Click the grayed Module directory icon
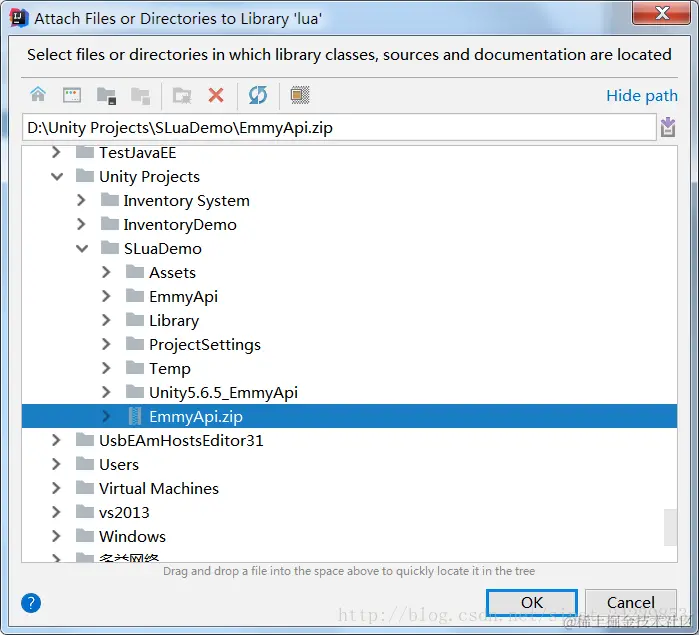This screenshot has width=699, height=635. tap(140, 95)
